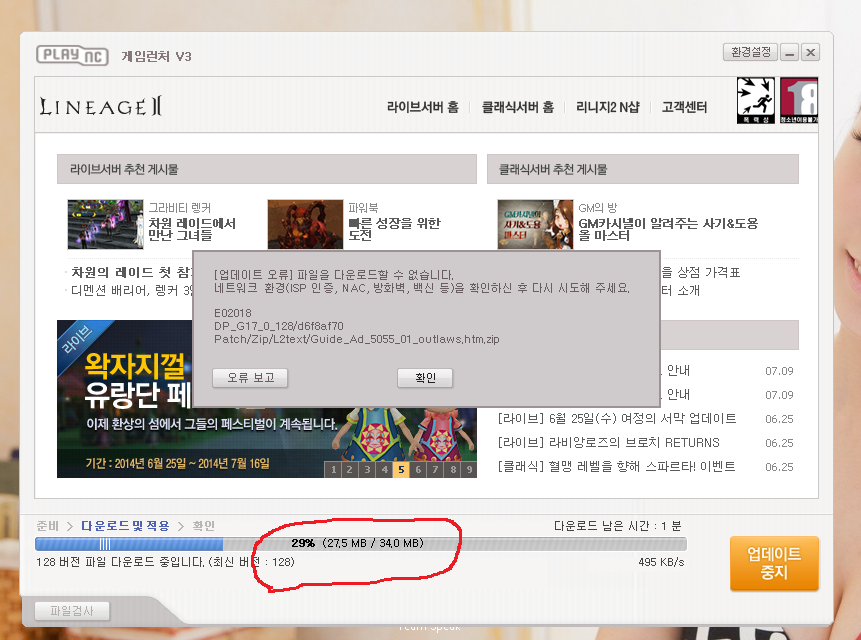The image size is (861, 640).
Task: Click the 확인 step label in progress breadcrumb
Action: point(203,526)
